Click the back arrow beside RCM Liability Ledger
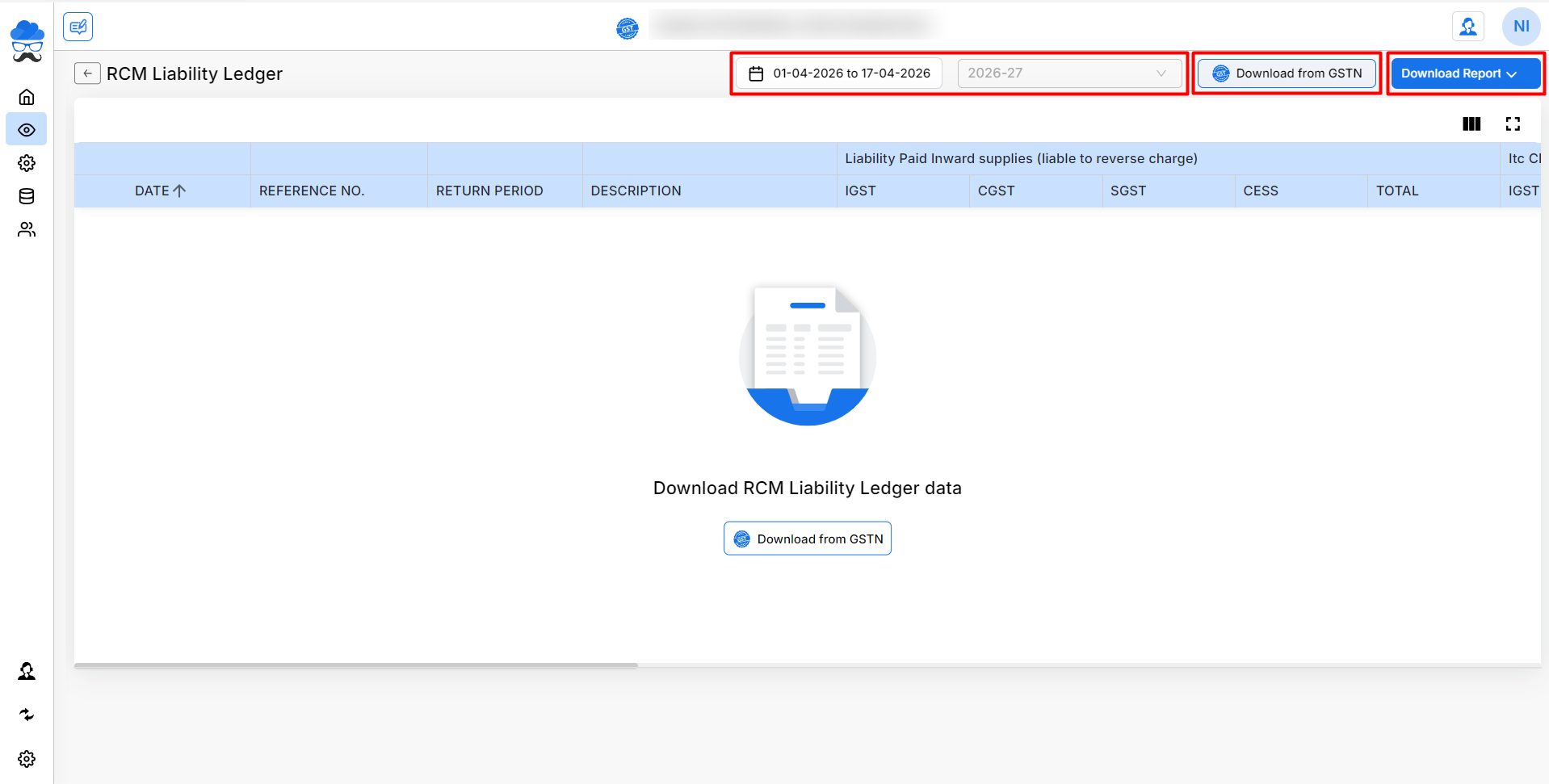This screenshot has width=1549, height=784. (x=87, y=73)
